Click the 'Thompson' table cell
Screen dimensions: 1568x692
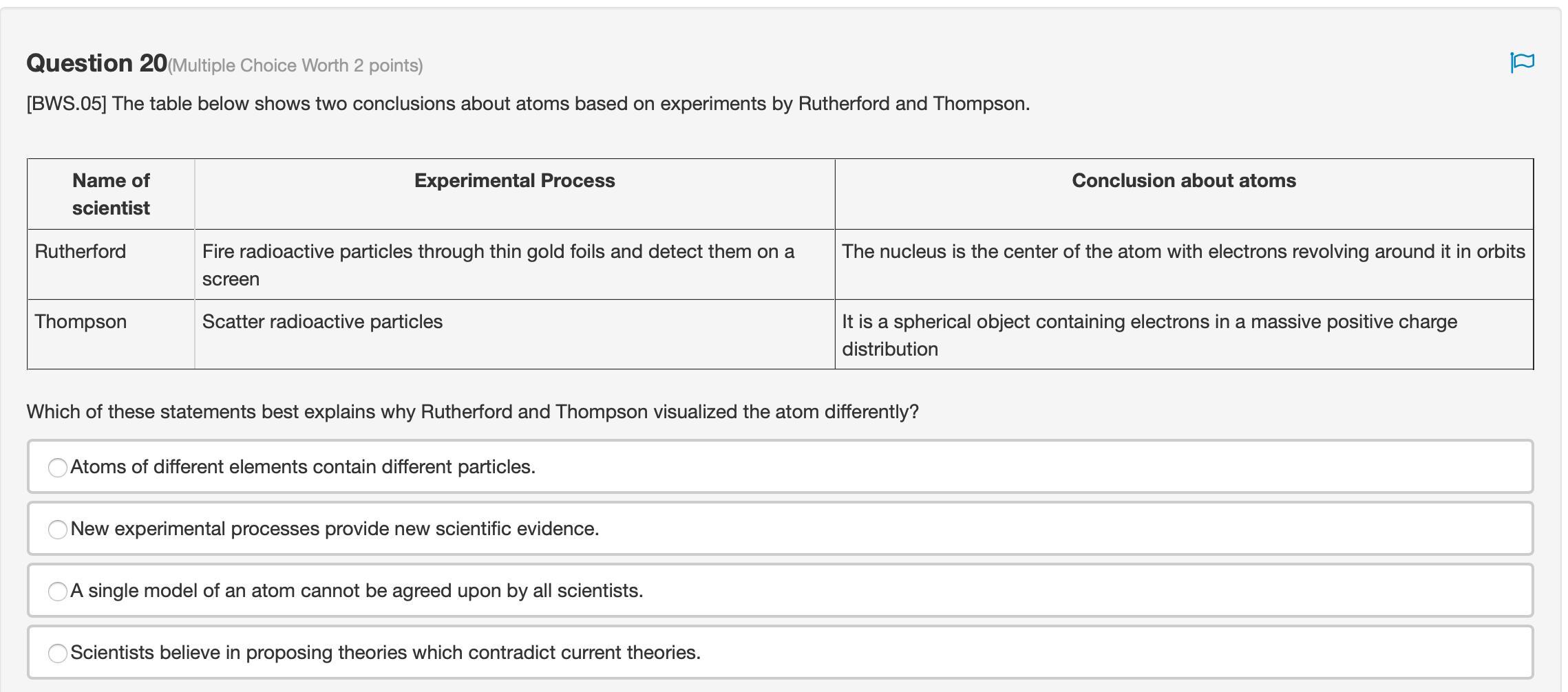81,322
